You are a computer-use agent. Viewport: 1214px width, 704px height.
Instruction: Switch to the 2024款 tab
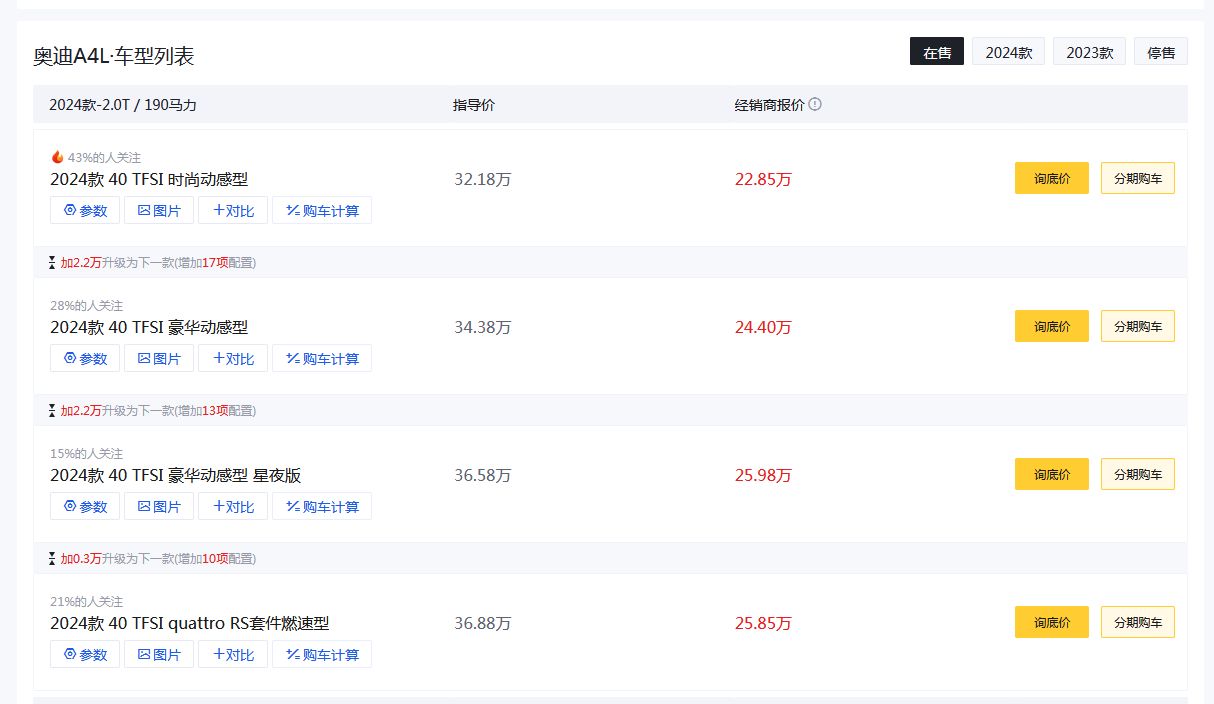click(1009, 52)
